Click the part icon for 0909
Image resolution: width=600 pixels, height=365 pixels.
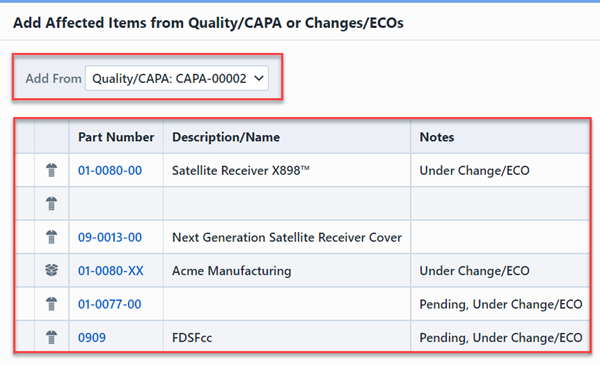pyautogui.click(x=52, y=337)
